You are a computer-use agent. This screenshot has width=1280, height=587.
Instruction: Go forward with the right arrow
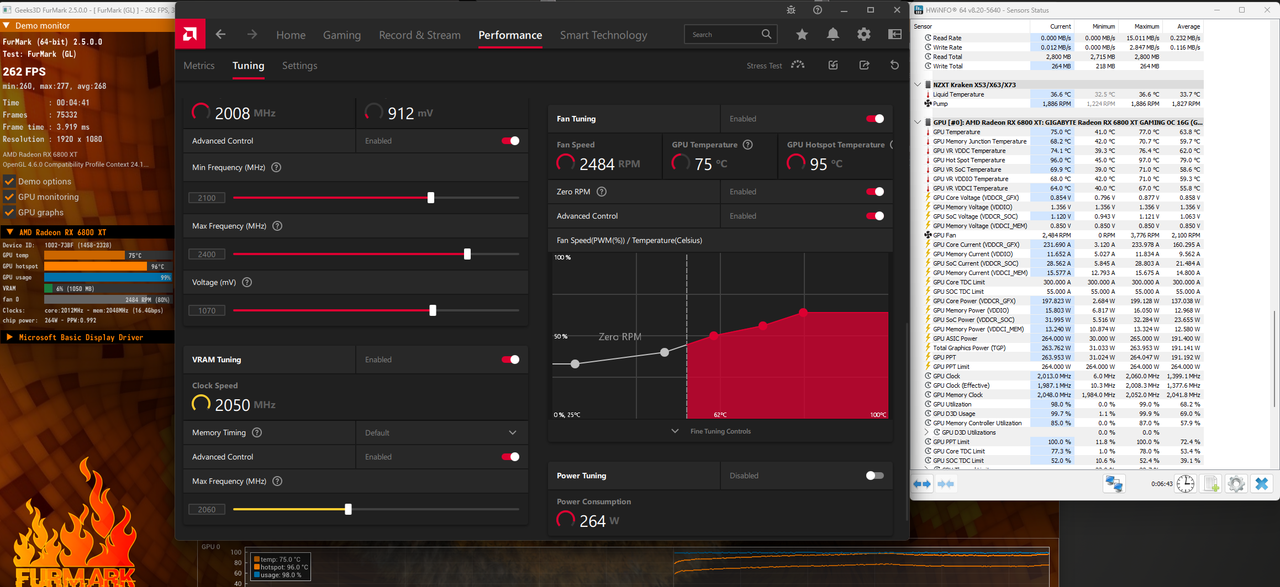point(252,34)
